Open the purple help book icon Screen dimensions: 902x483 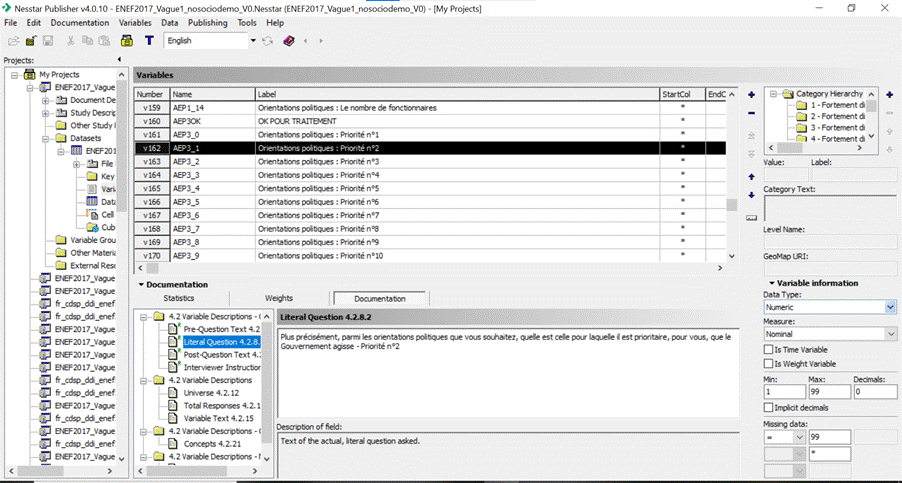pyautogui.click(x=289, y=41)
